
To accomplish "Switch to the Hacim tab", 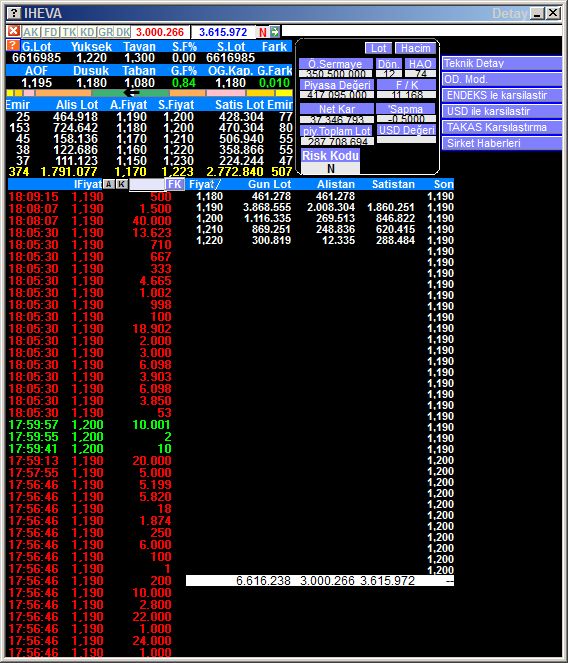I will click(415, 48).
